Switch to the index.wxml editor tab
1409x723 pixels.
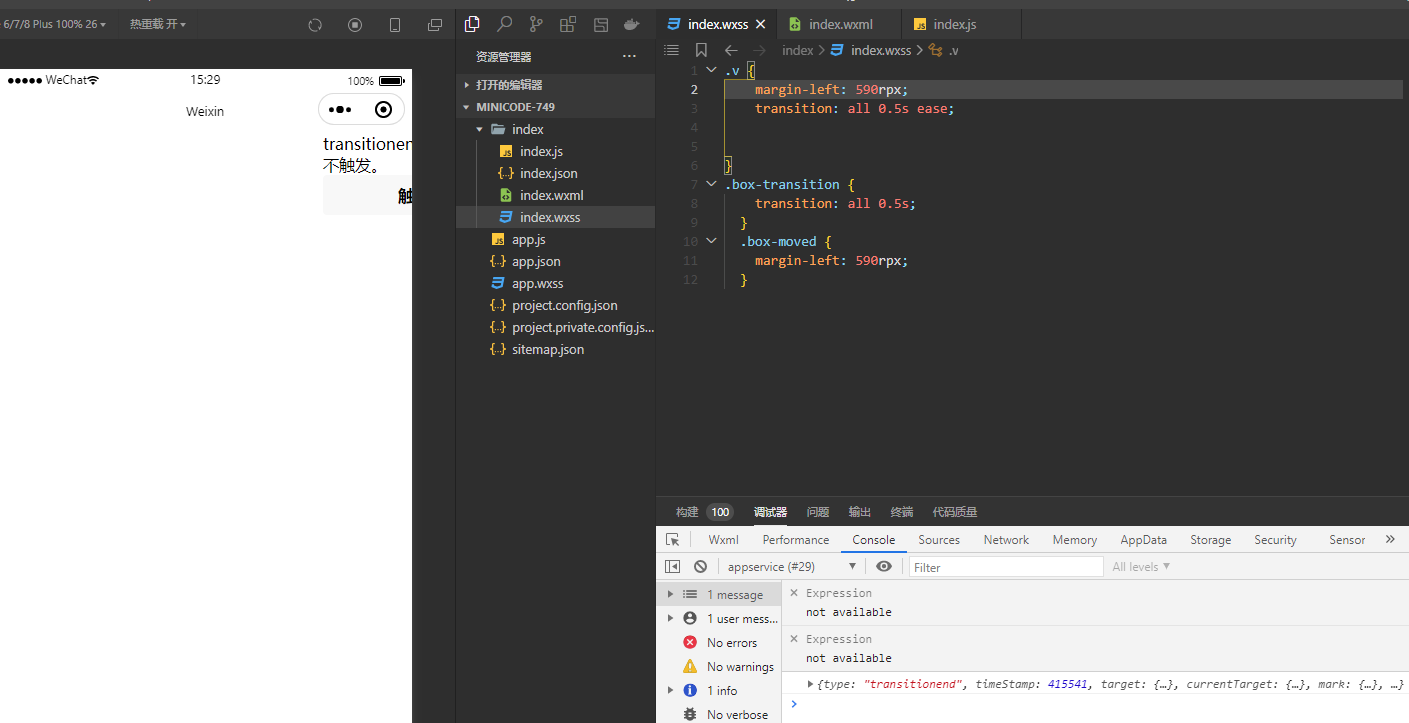tap(840, 24)
